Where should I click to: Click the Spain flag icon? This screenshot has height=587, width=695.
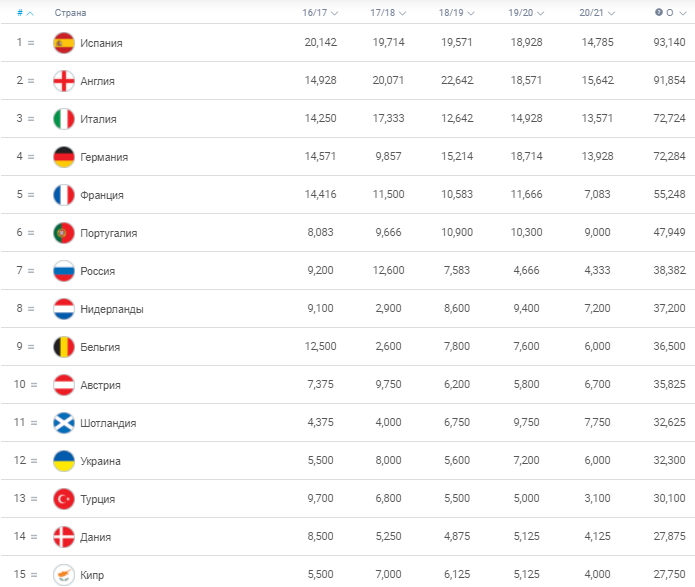(x=64, y=43)
